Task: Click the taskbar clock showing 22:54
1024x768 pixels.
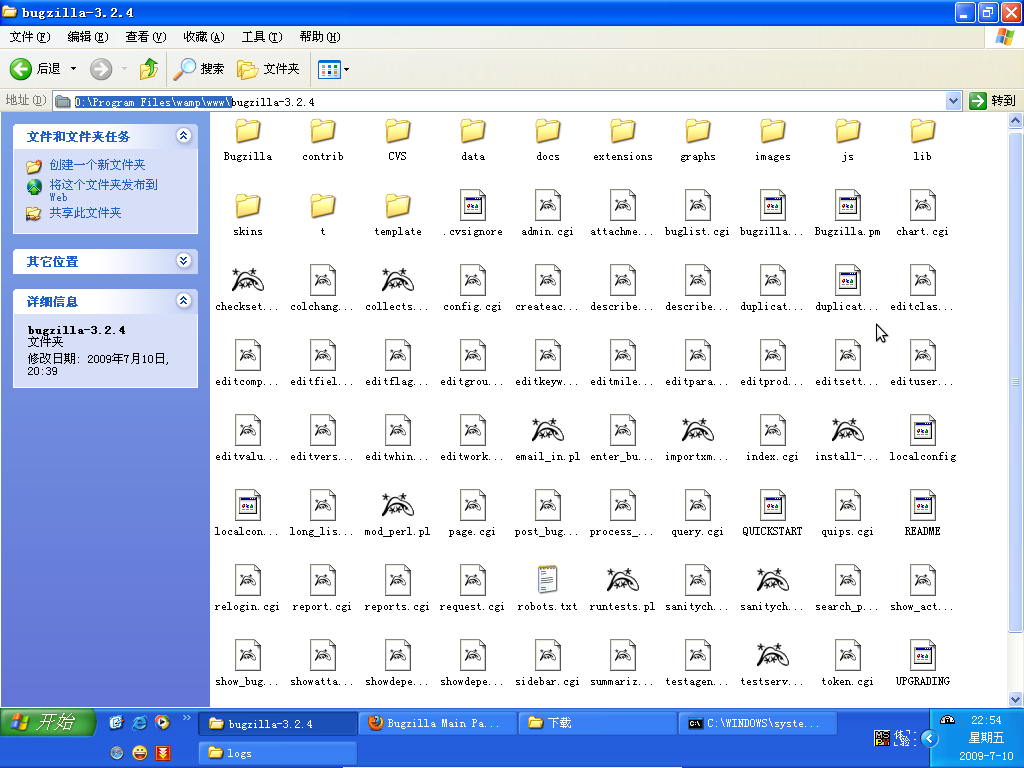Action: click(x=985, y=720)
